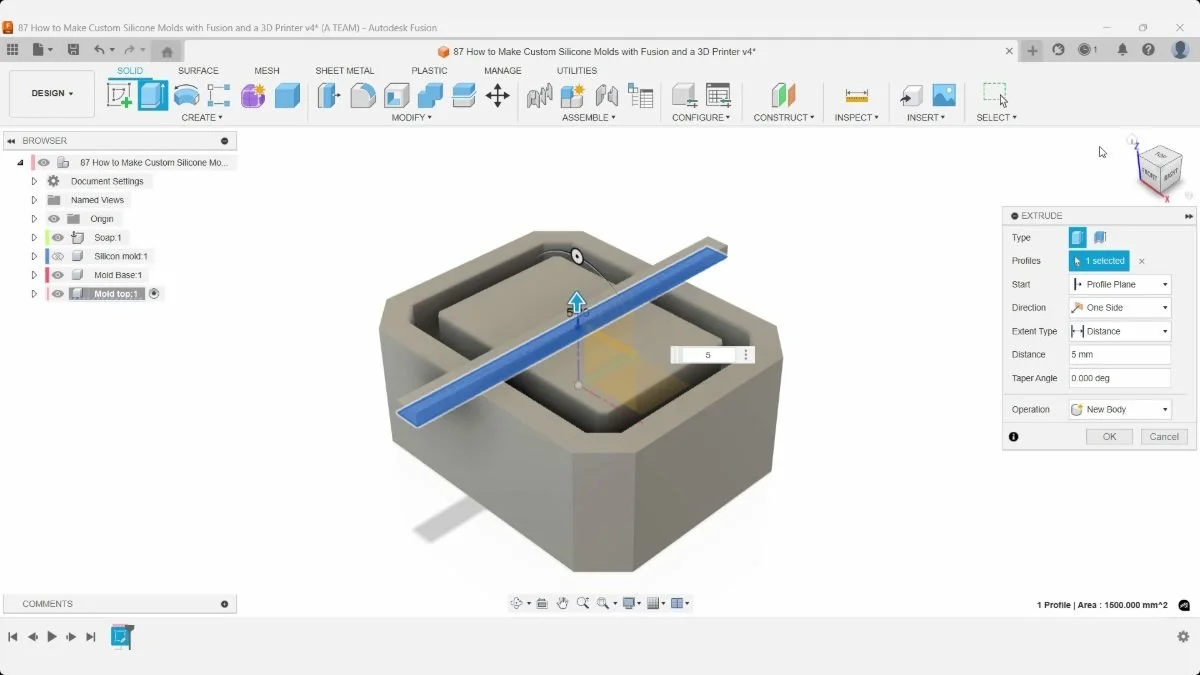Clear the Profiles selection with the X
This screenshot has height=675, width=1200.
click(1142, 261)
